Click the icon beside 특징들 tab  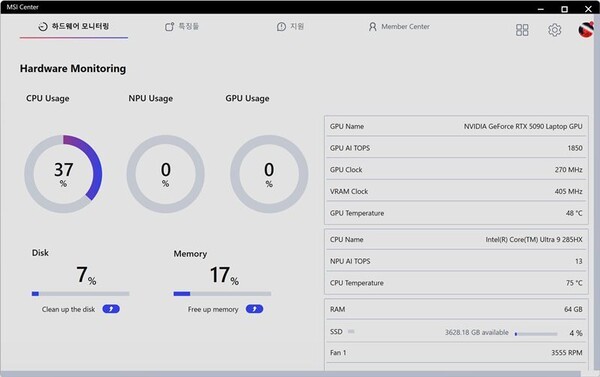pos(169,26)
